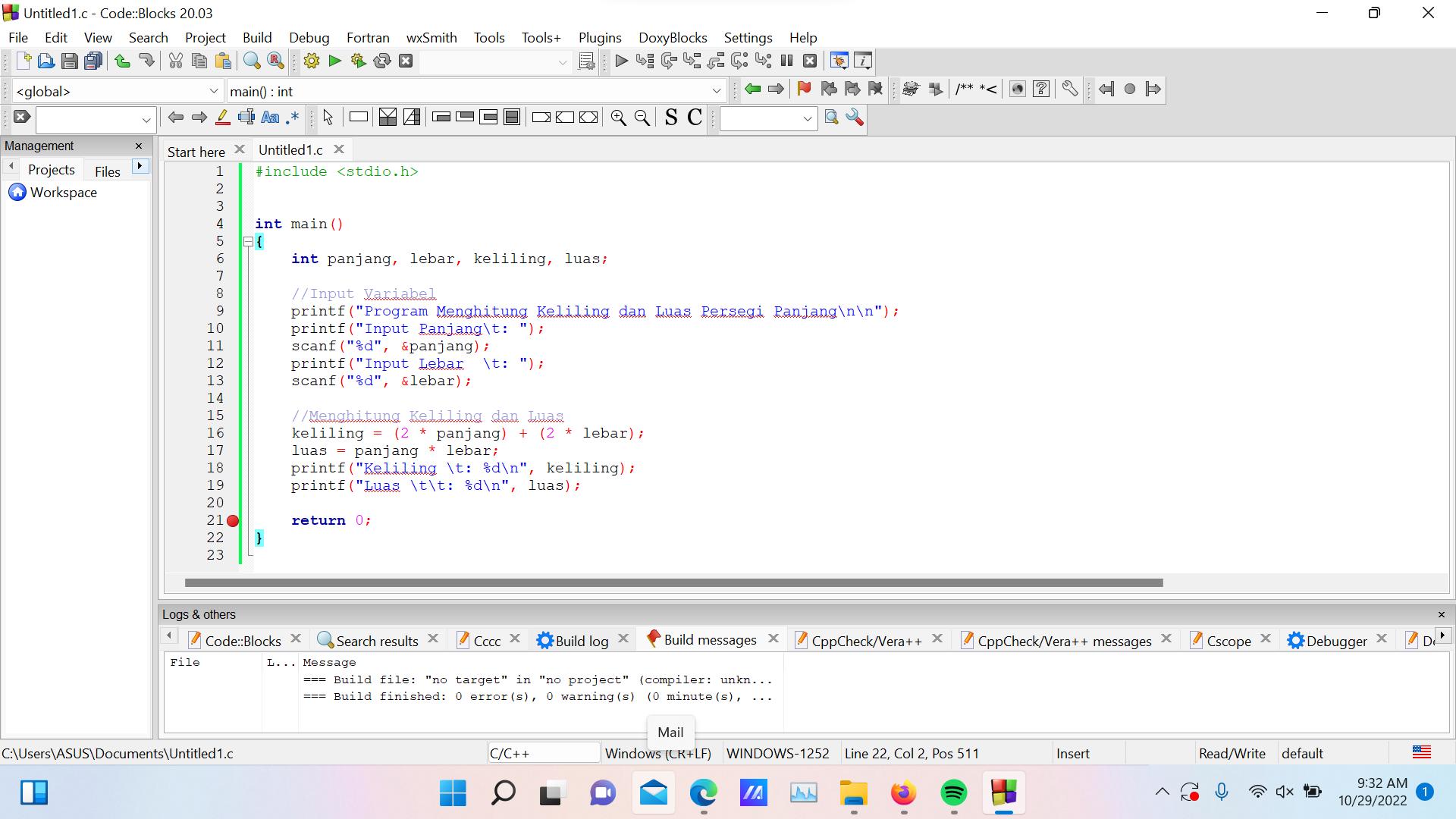Click the Zoom in magnifier icon

click(619, 118)
